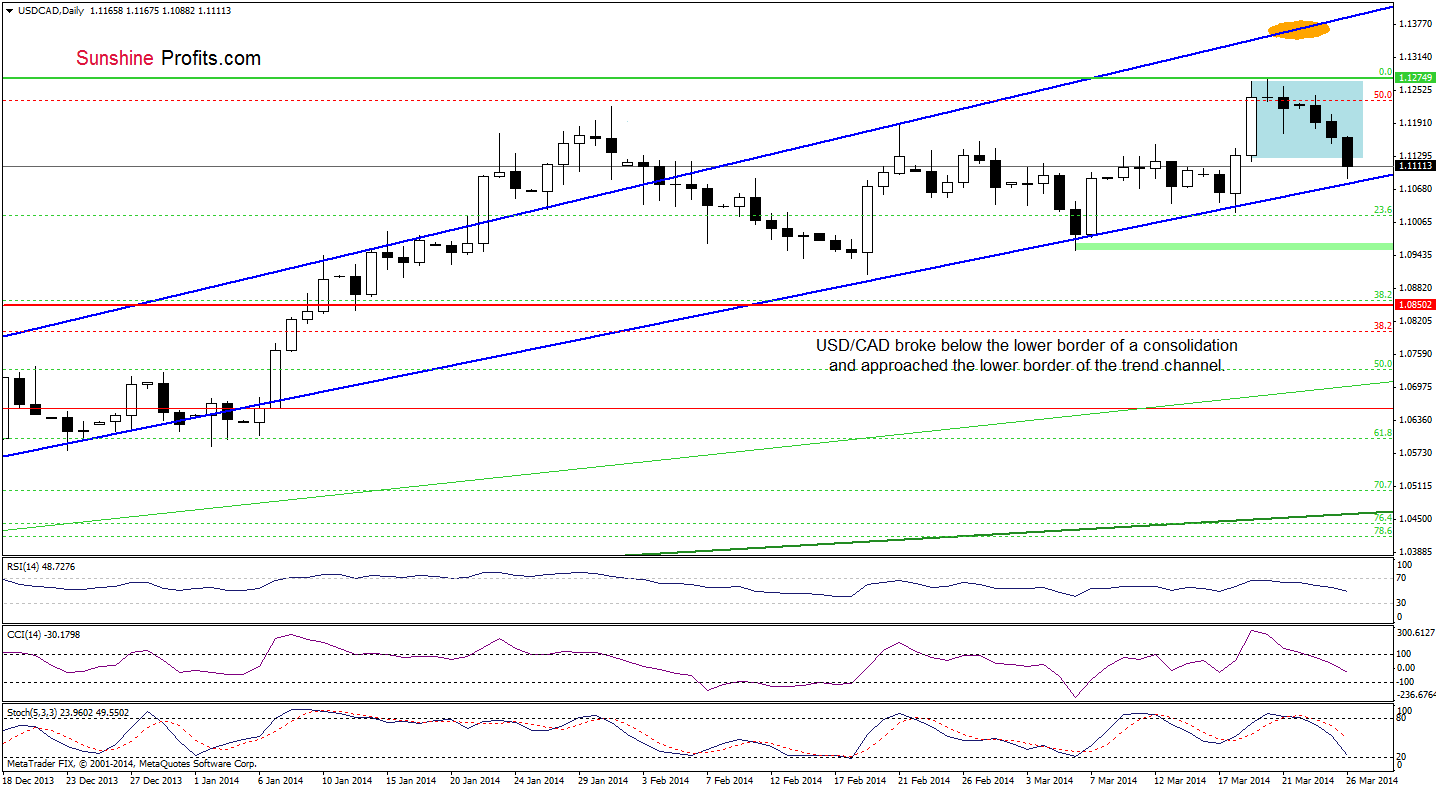Image resolution: width=1436 pixels, height=789 pixels.
Task: Click the 1.08820 price axis label
Action: 1414,288
